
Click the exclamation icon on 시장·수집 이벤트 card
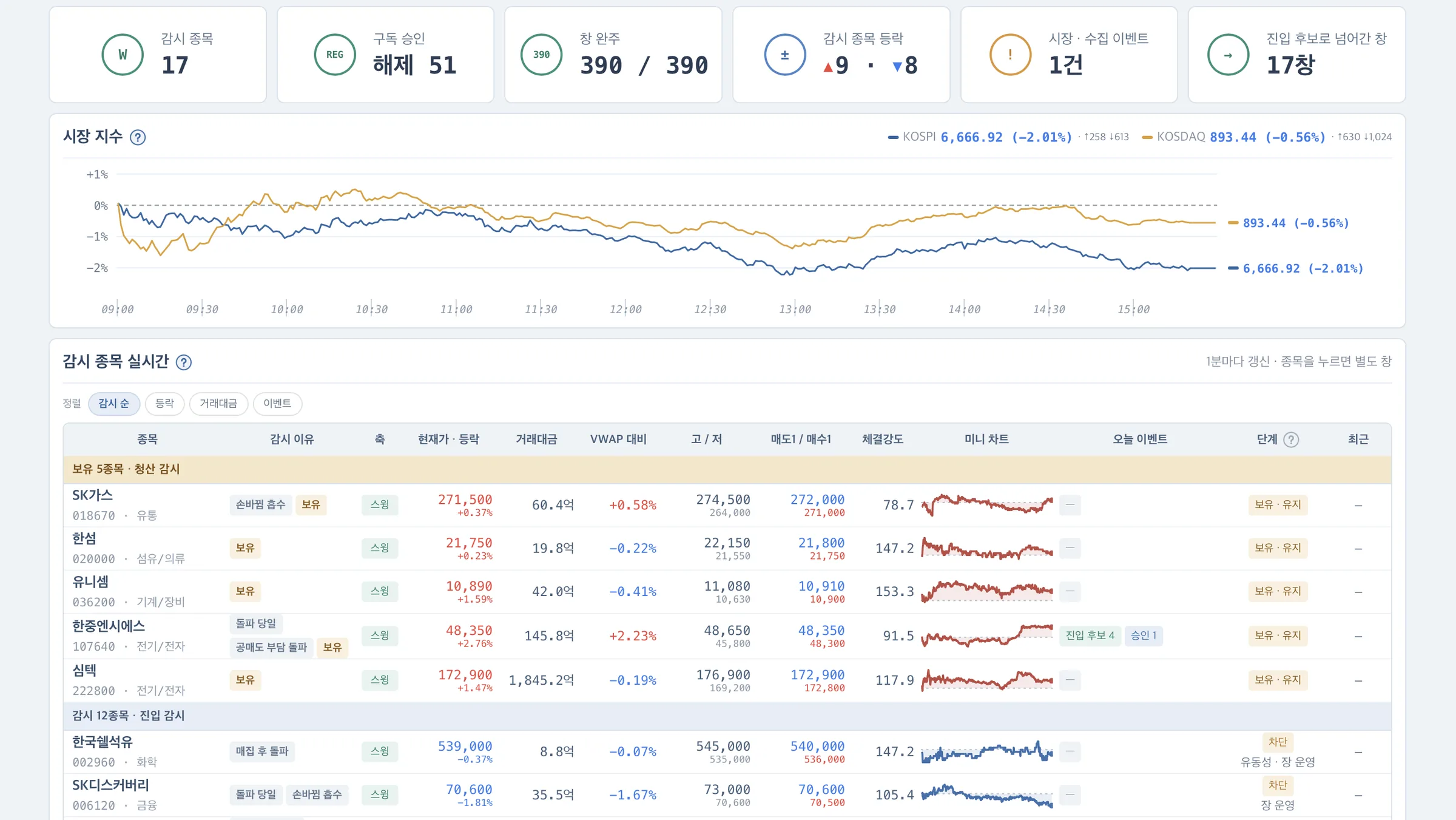(1010, 55)
